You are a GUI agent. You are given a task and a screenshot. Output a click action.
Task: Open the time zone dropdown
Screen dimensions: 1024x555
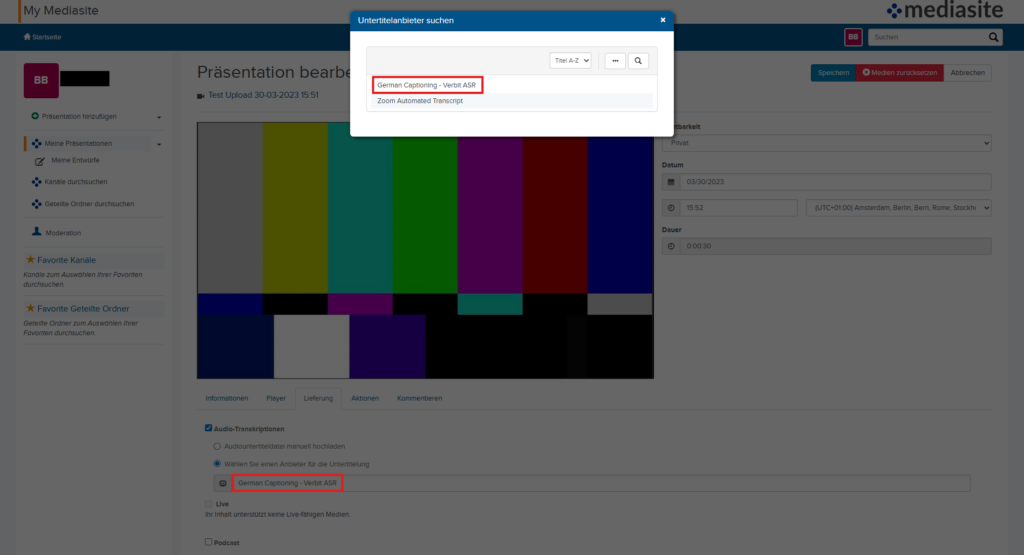[x=898, y=208]
